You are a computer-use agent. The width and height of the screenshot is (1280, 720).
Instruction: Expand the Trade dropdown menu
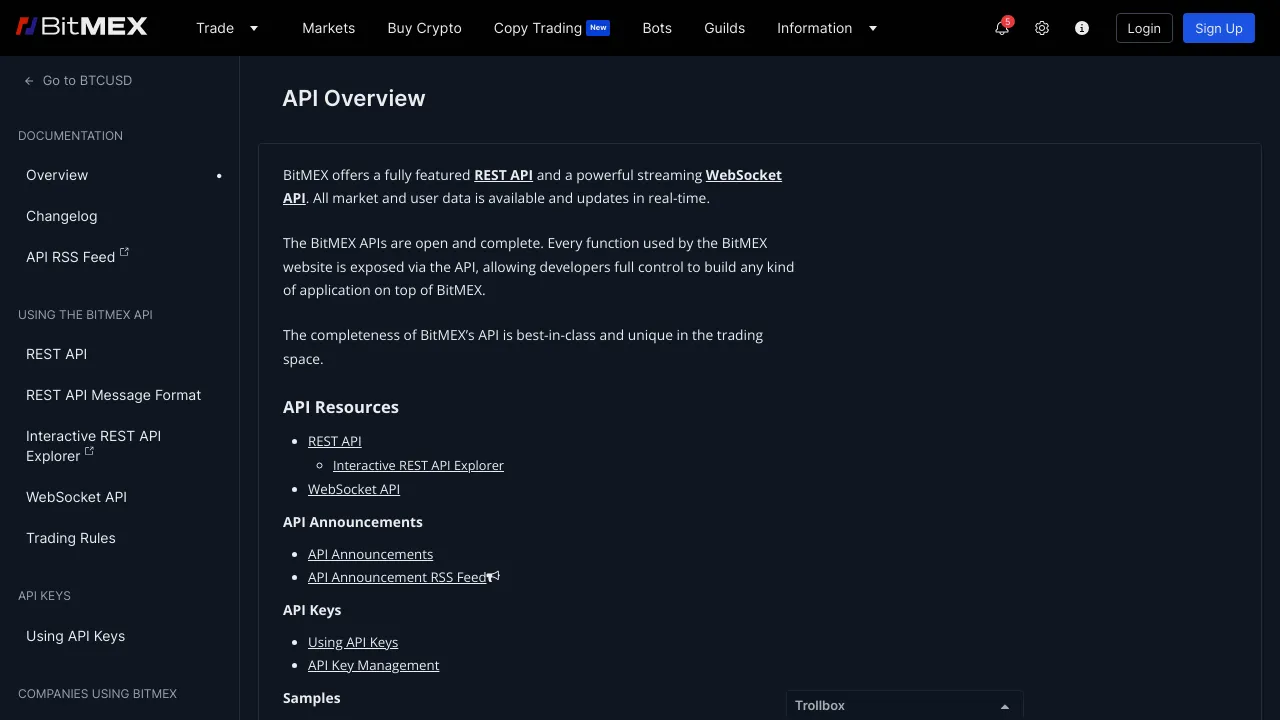pyautogui.click(x=254, y=28)
